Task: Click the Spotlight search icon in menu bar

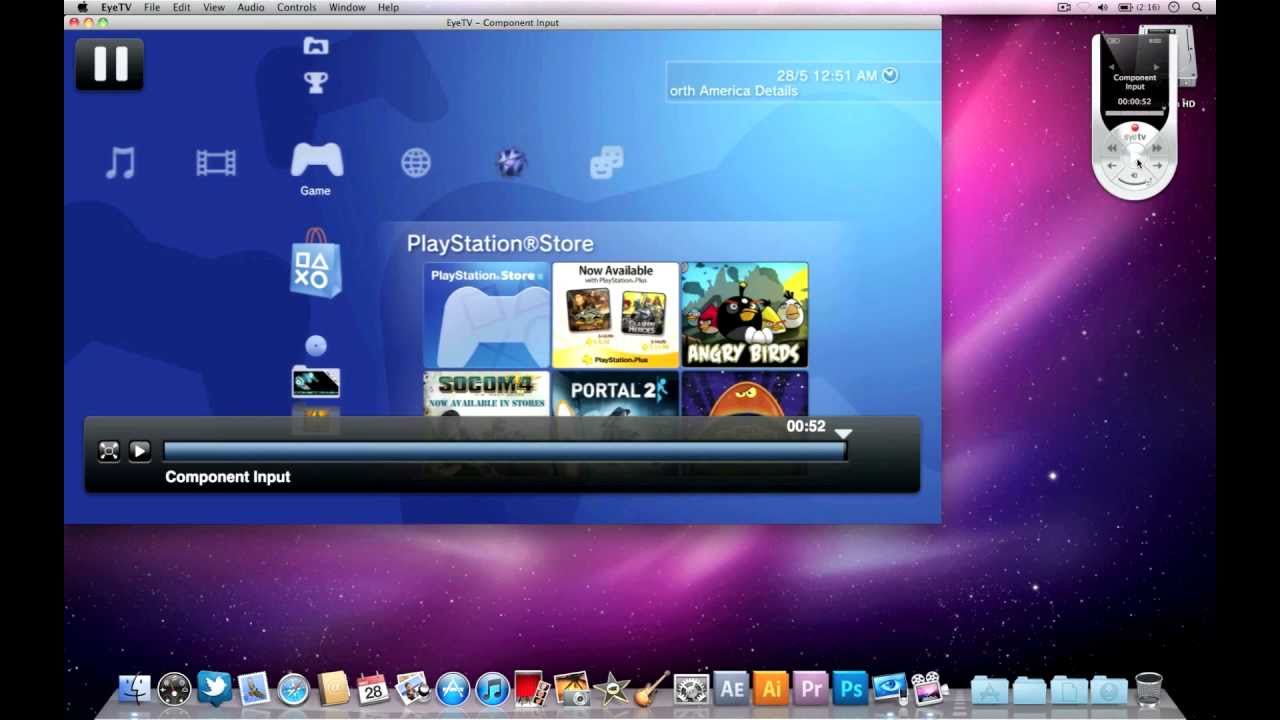Action: coord(1196,7)
